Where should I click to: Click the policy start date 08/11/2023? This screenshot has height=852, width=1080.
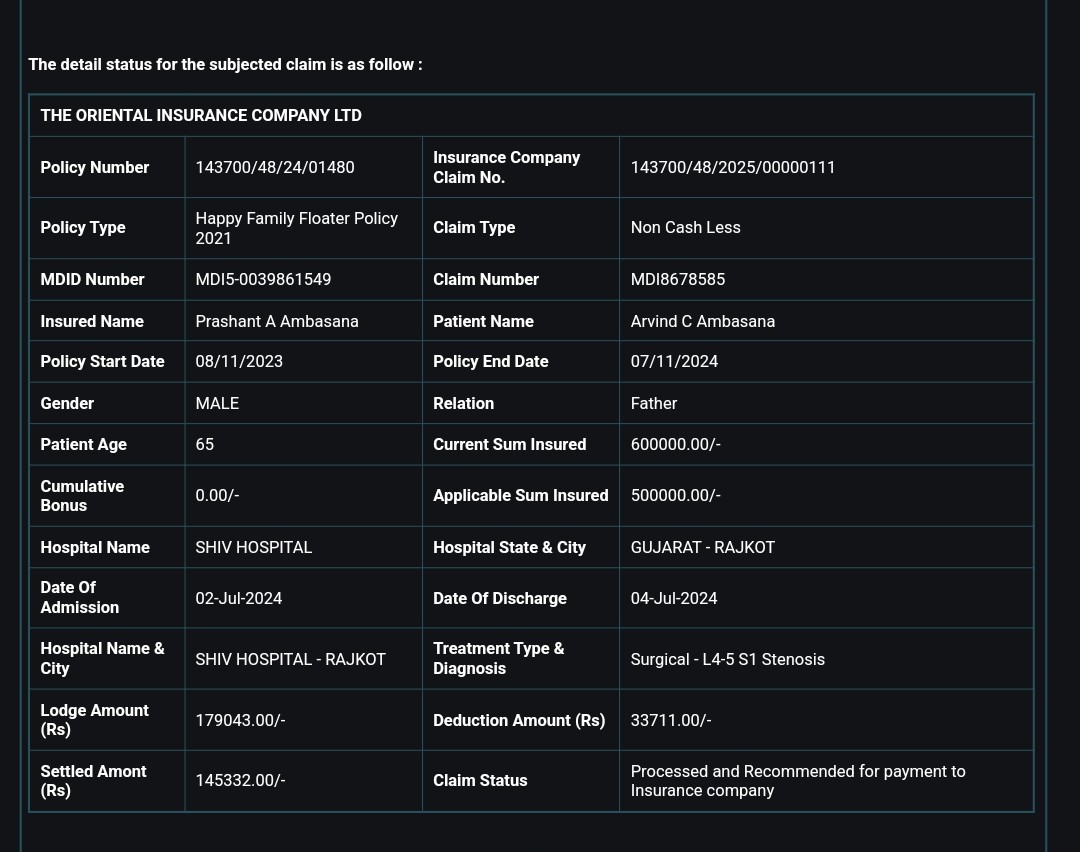click(x=239, y=362)
